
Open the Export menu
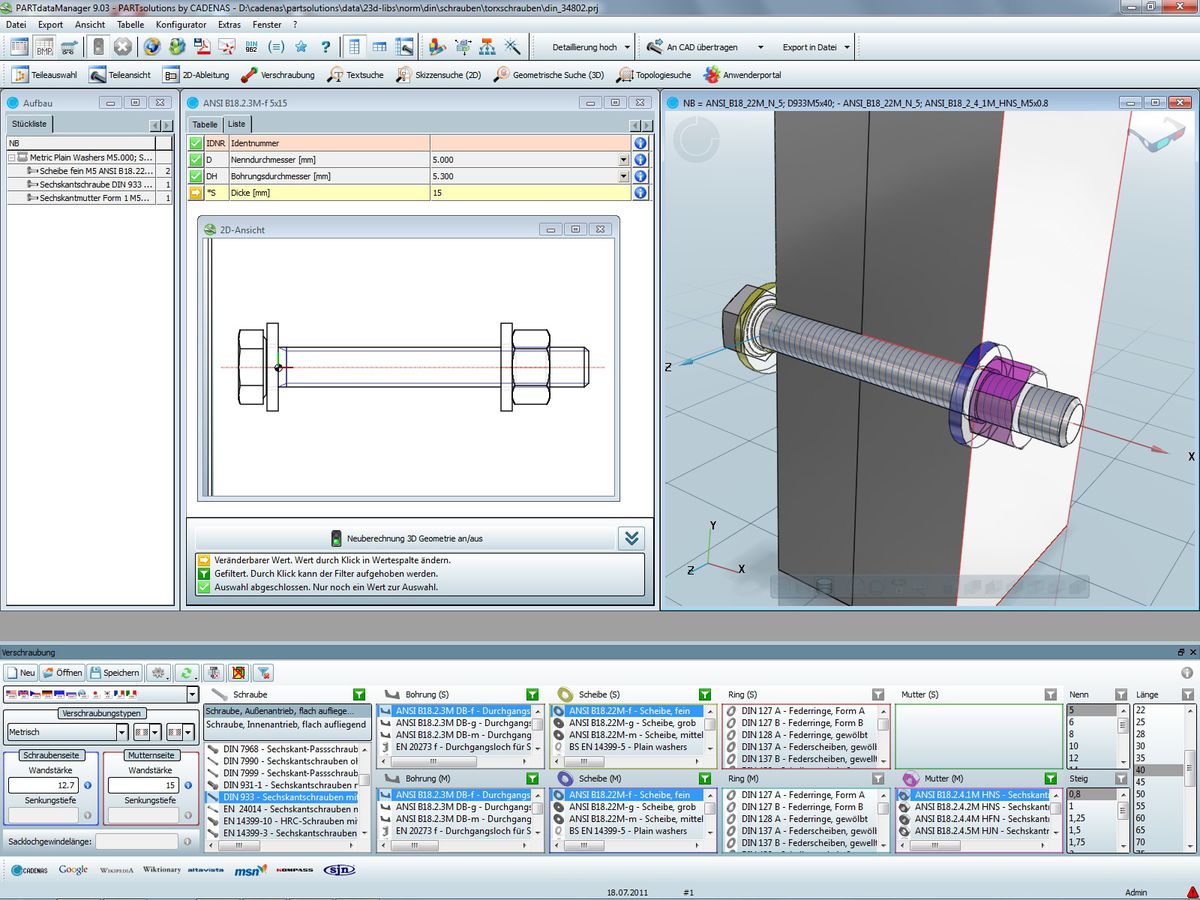click(50, 24)
